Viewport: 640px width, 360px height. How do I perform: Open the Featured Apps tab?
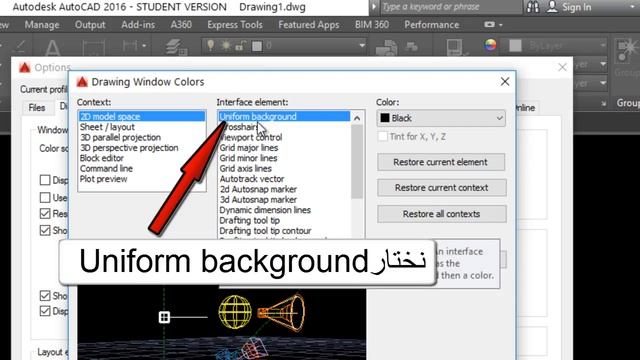(x=309, y=25)
